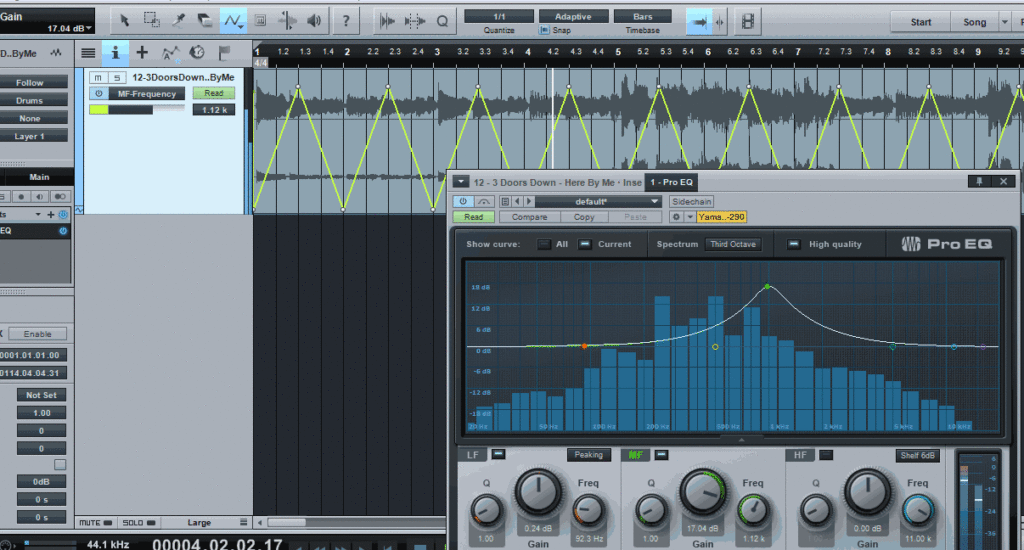Open dropdown arrow beside Pro EQ gear
The image size is (1024, 550).
[x=690, y=217]
